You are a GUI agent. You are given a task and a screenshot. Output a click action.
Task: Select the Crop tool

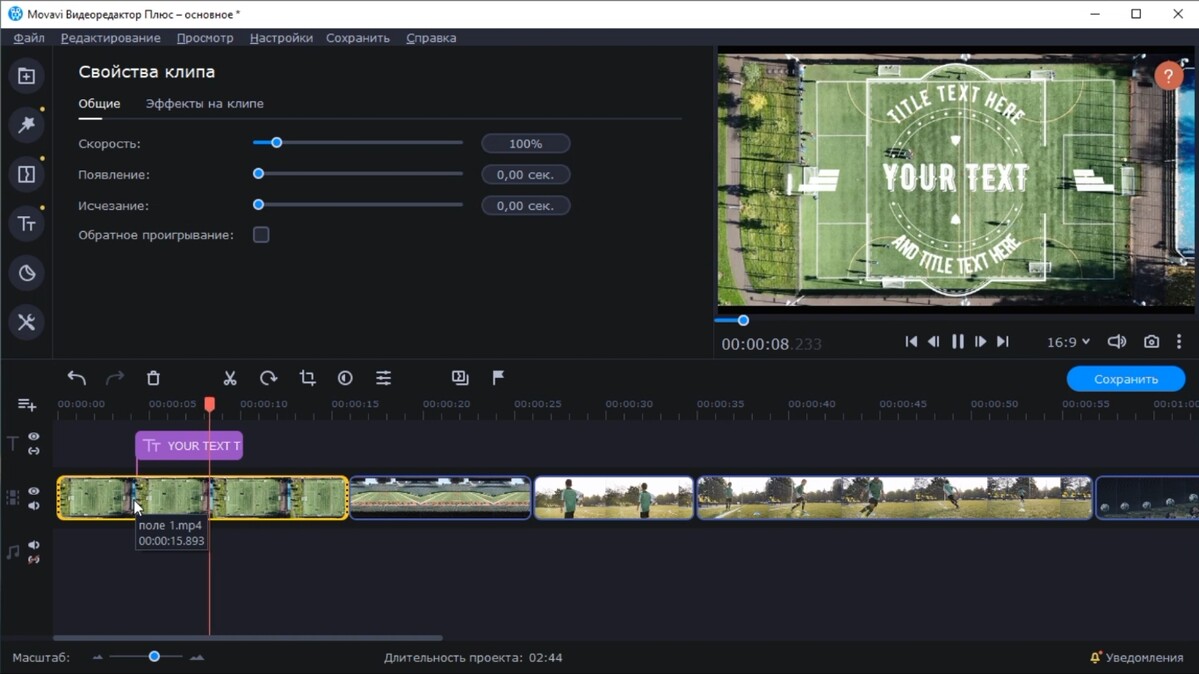coord(307,378)
